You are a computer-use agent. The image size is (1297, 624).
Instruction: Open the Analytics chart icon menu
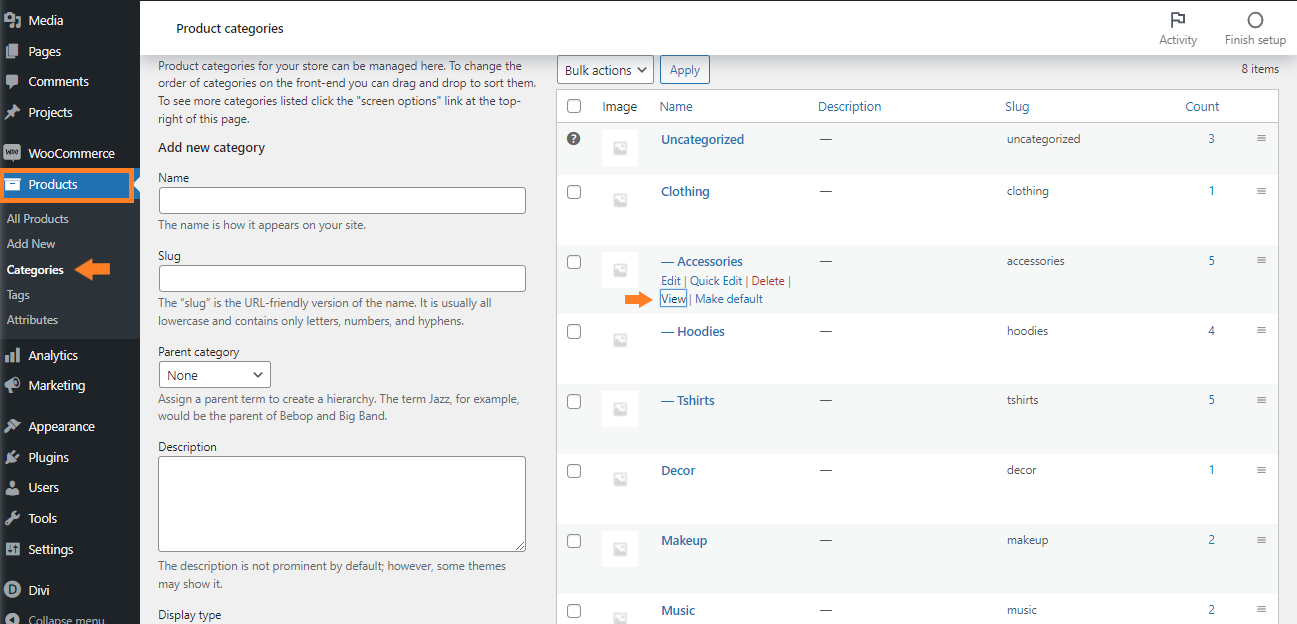tap(13, 355)
